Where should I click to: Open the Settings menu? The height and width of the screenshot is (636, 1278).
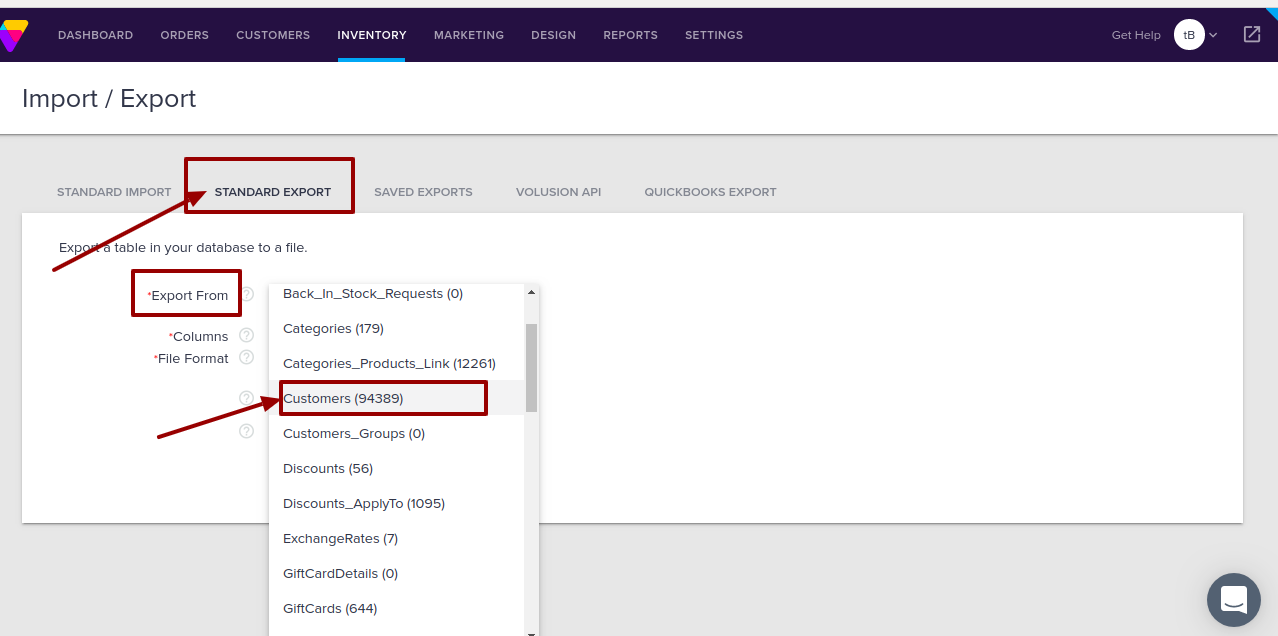pyautogui.click(x=714, y=35)
